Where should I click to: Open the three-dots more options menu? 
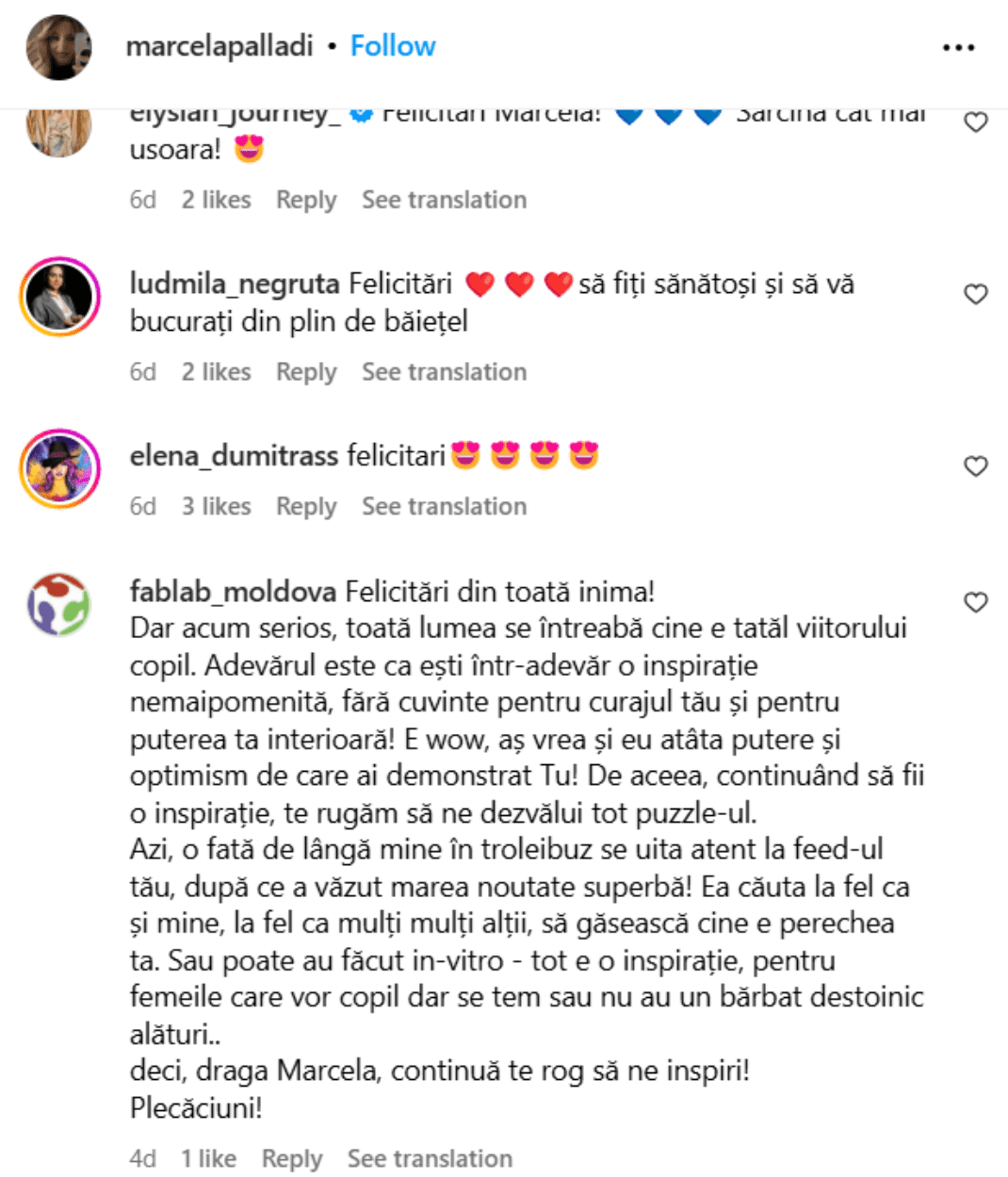pyautogui.click(x=958, y=47)
